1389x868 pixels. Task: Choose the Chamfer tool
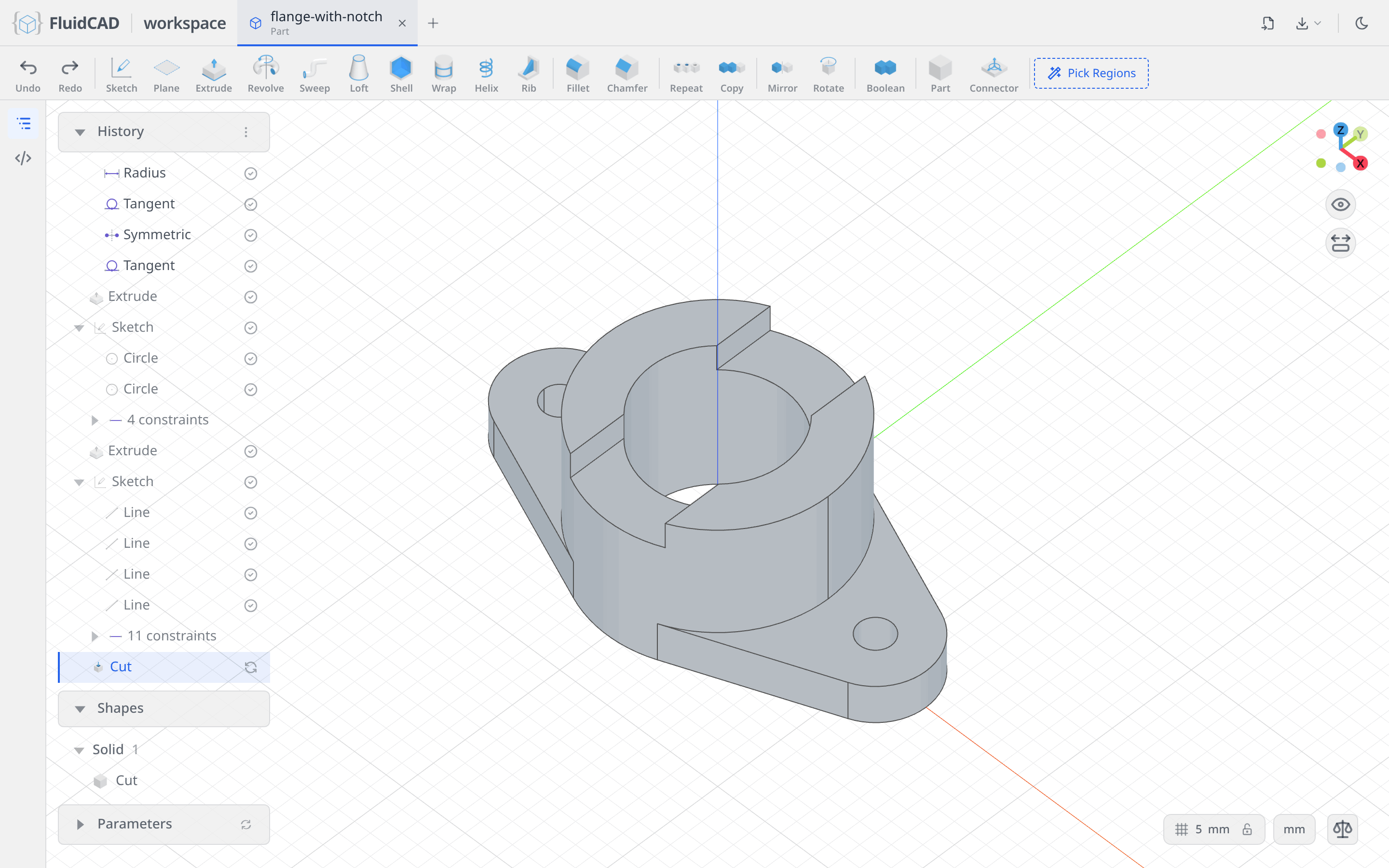627,73
